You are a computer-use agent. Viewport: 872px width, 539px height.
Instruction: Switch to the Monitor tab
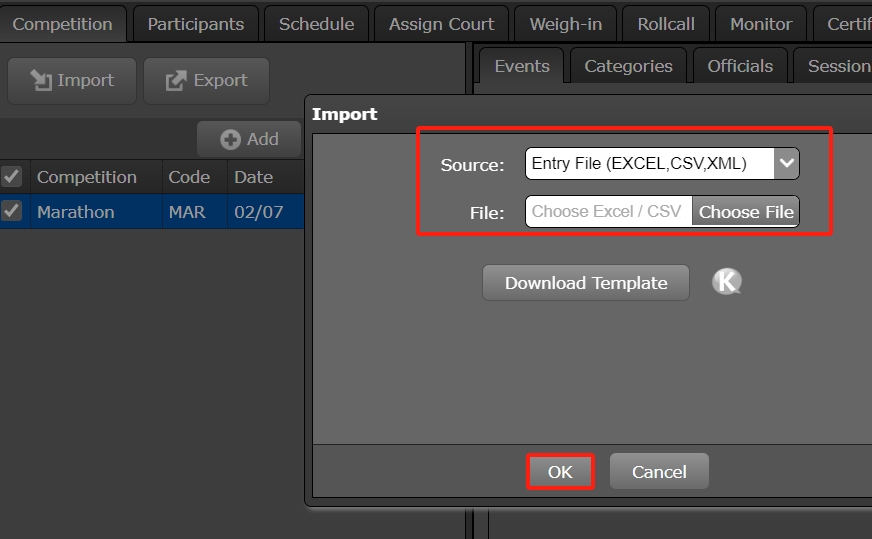(761, 24)
